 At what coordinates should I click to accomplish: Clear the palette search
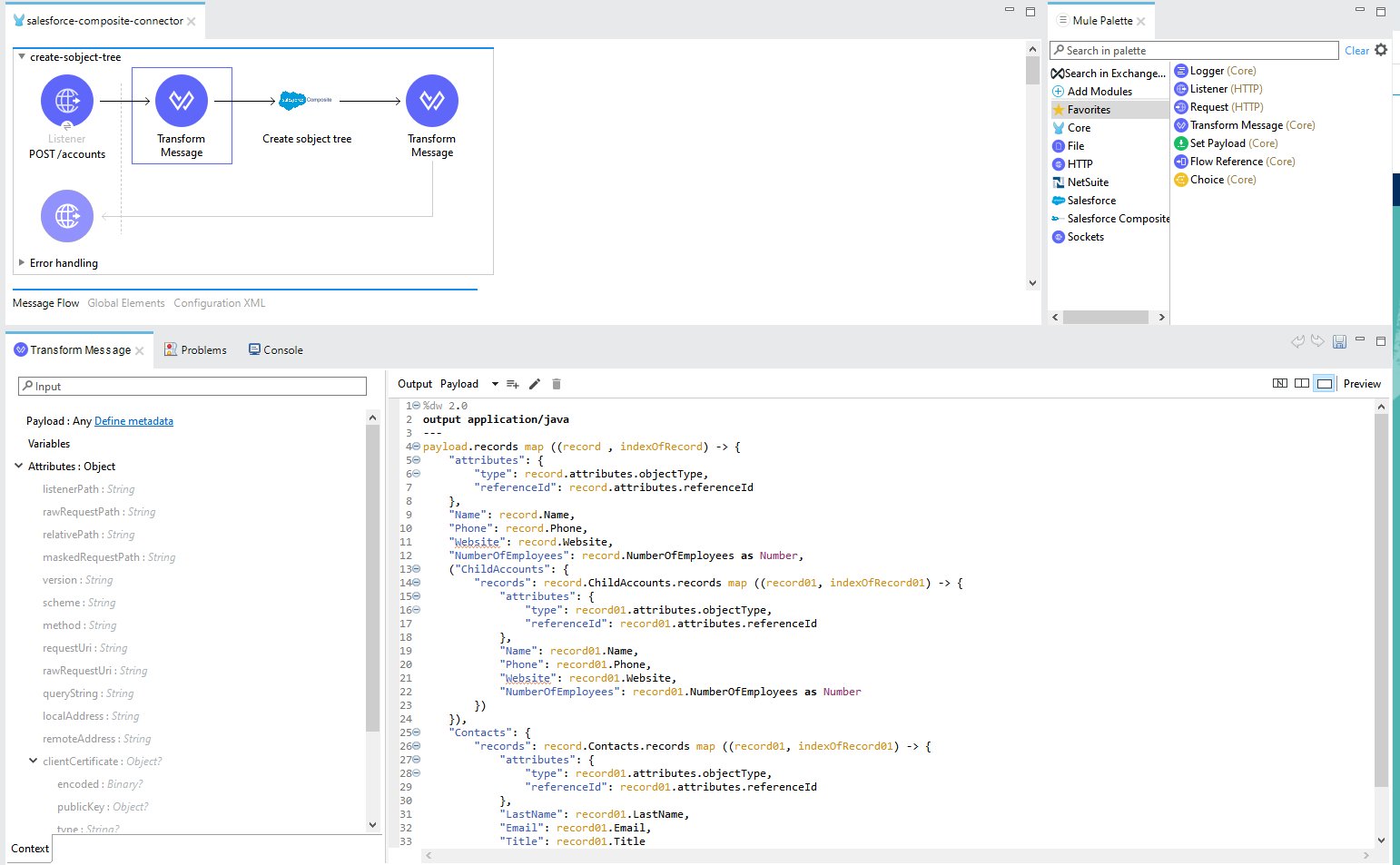(1356, 51)
